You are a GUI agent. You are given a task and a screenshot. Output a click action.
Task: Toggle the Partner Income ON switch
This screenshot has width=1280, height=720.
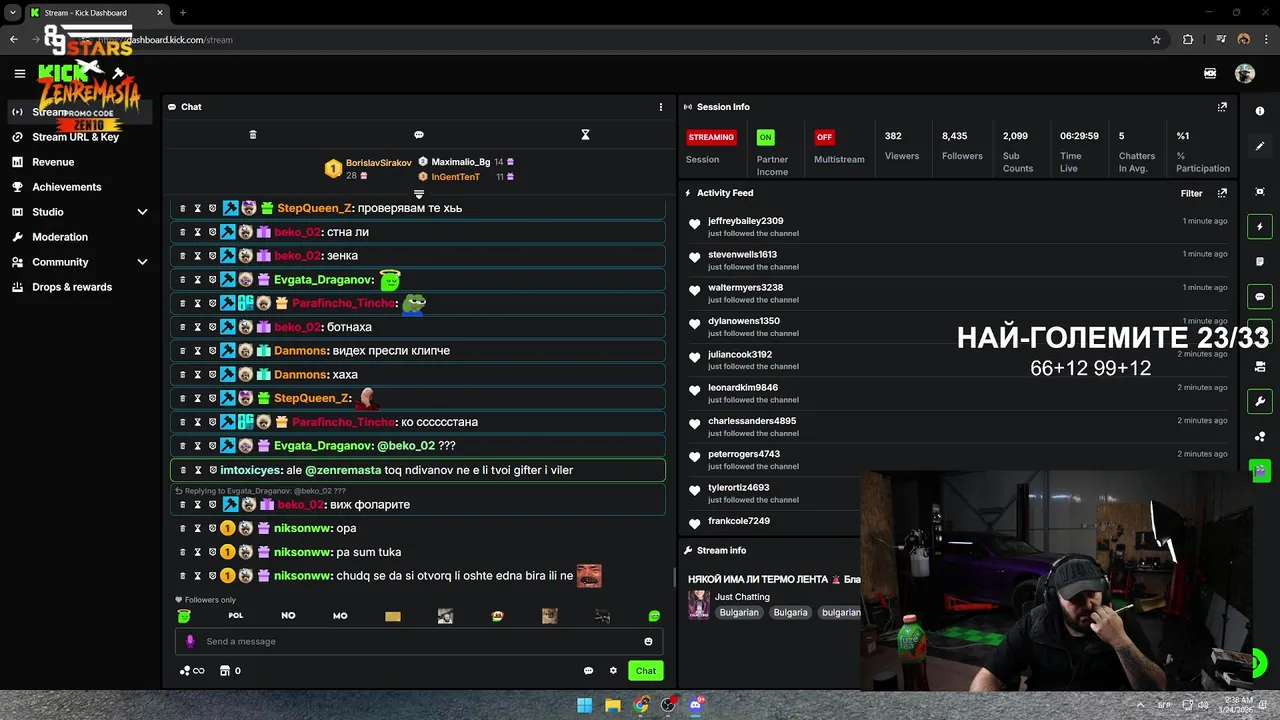(x=765, y=137)
